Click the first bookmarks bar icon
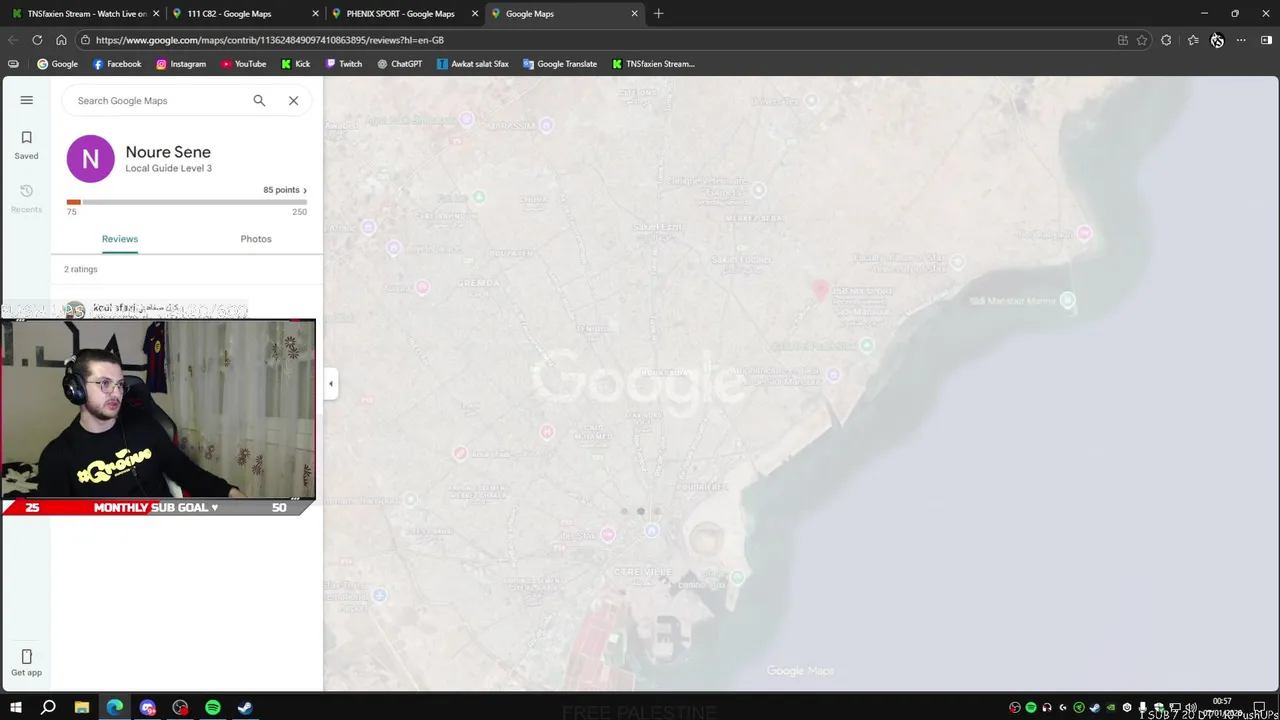Image resolution: width=1280 pixels, height=720 pixels. tap(13, 64)
